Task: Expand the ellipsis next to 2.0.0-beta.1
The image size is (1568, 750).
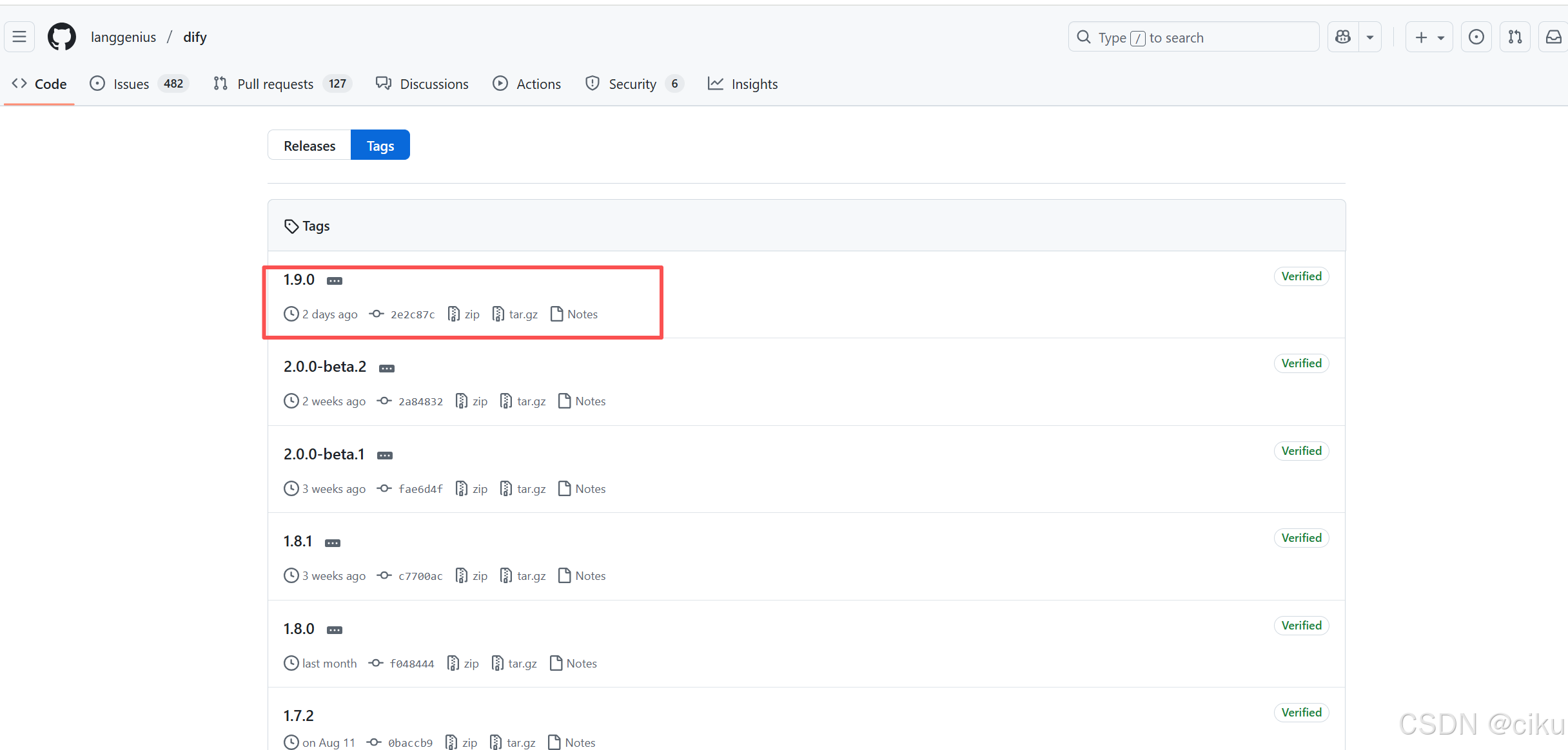Action: [x=385, y=456]
